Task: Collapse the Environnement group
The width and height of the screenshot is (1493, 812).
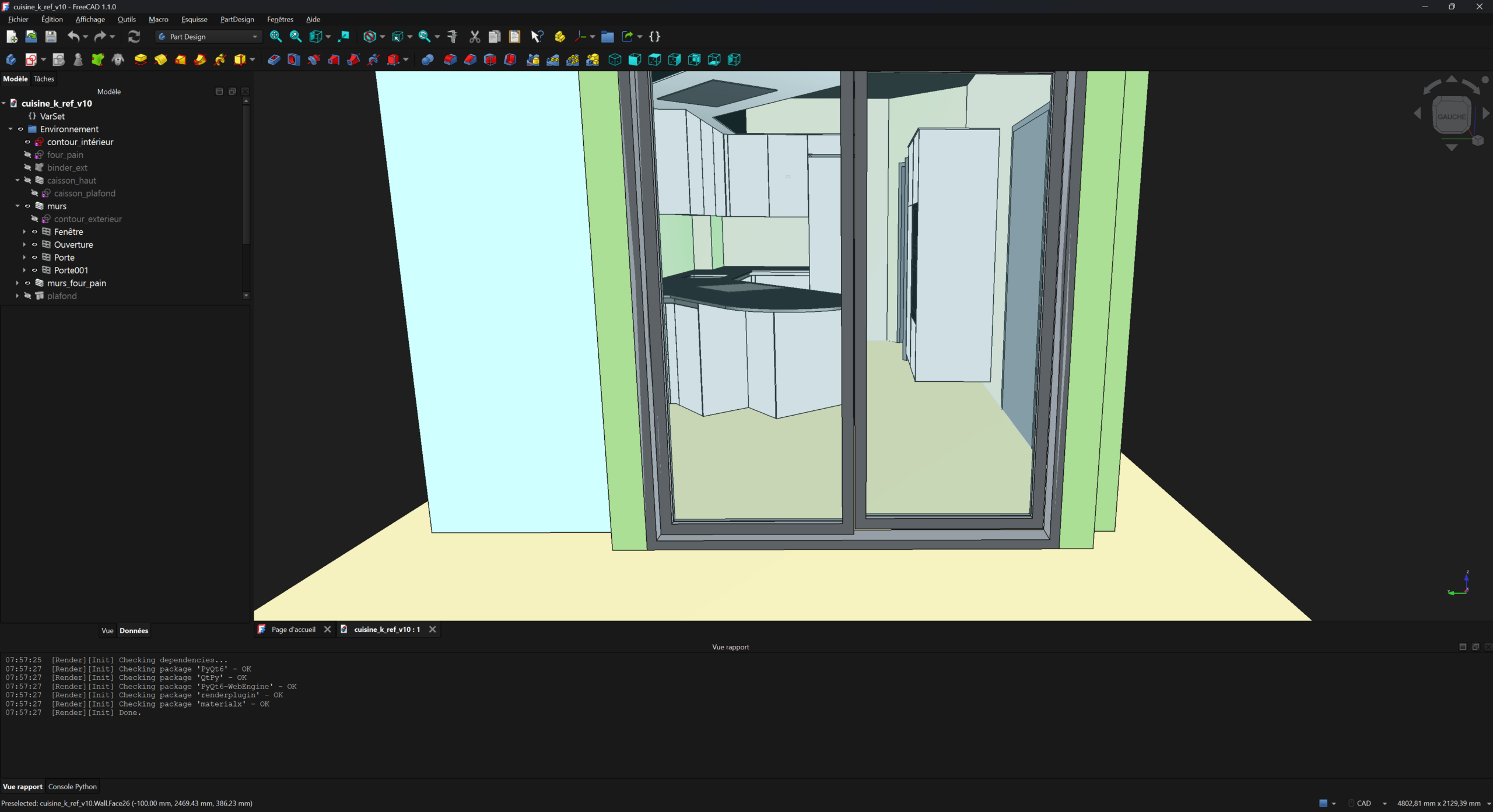Action: click(x=10, y=129)
